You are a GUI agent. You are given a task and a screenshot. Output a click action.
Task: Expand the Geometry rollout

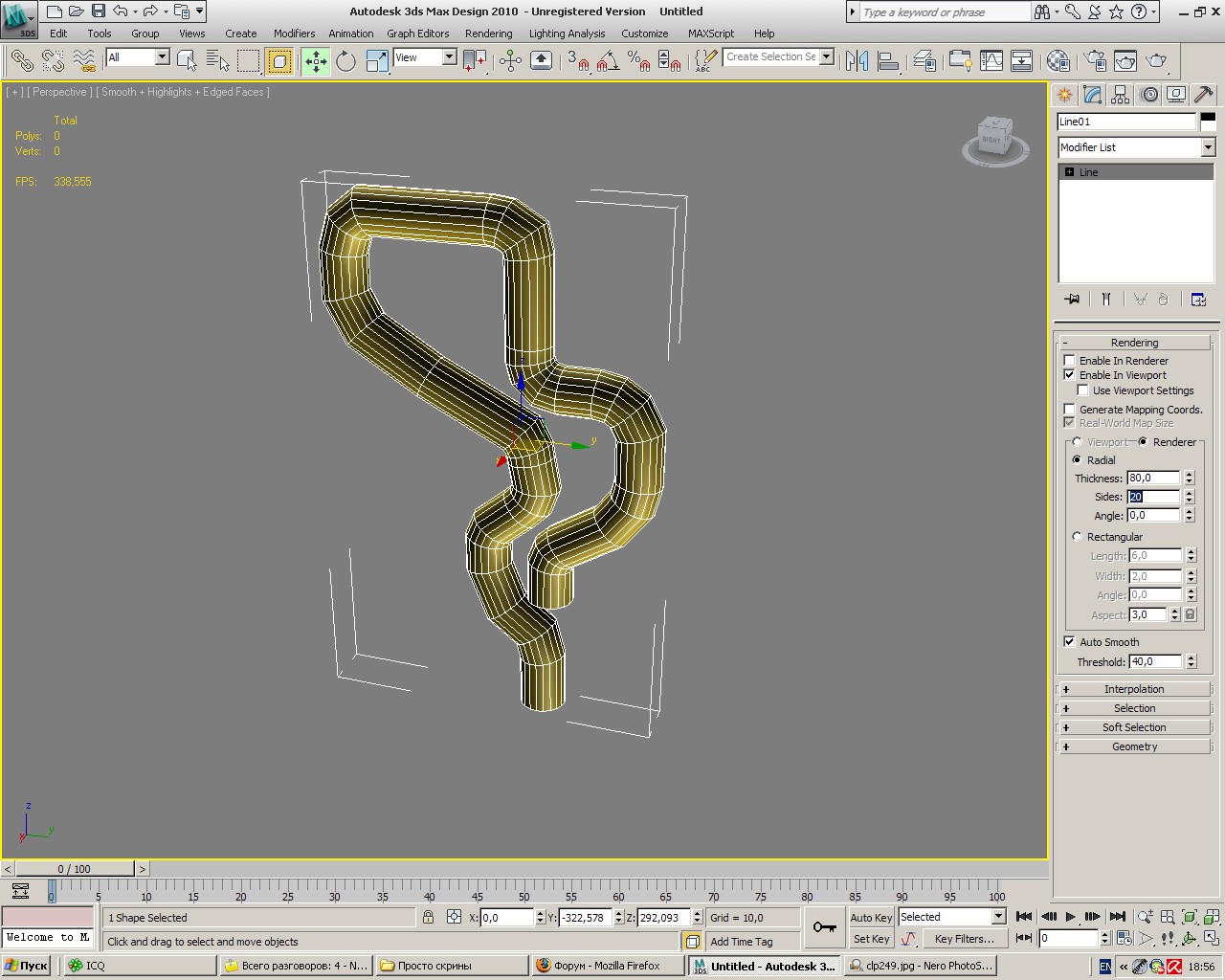click(x=1134, y=746)
